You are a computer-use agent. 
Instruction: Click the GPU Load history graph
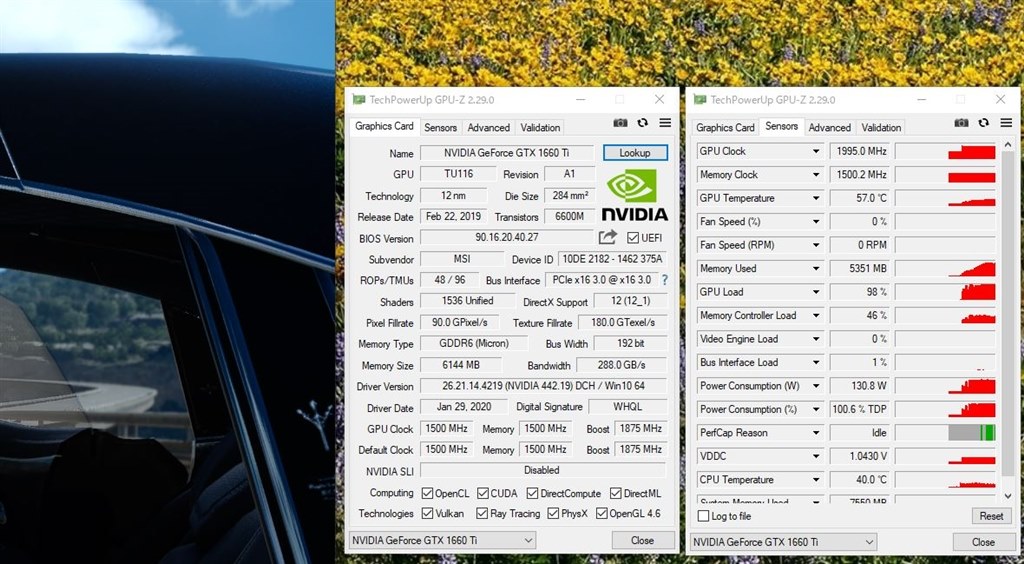945,292
